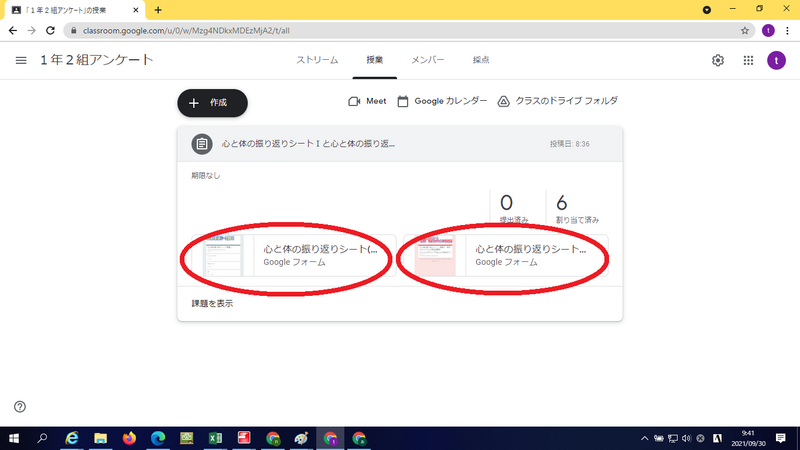This screenshot has height=450, width=800.
Task: Switch to the ストリーム tab
Action: [317, 60]
